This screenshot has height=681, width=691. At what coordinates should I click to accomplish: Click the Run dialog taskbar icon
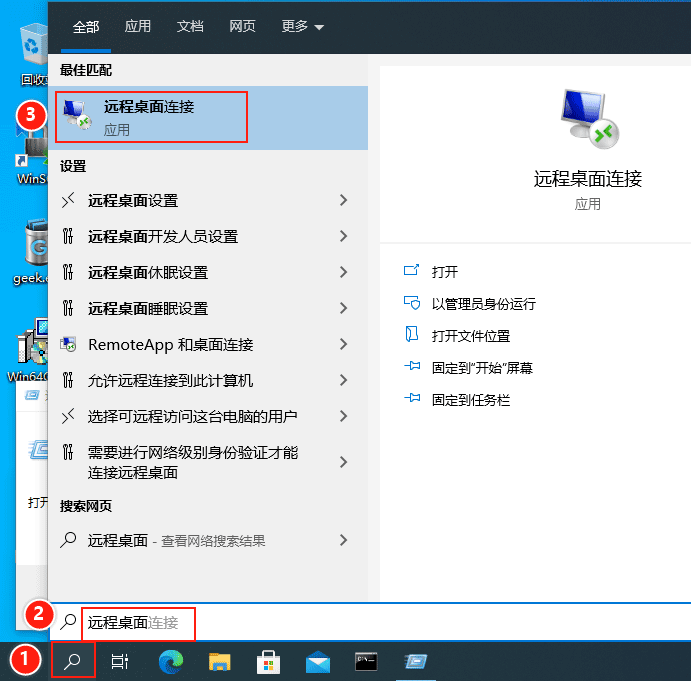click(416, 661)
